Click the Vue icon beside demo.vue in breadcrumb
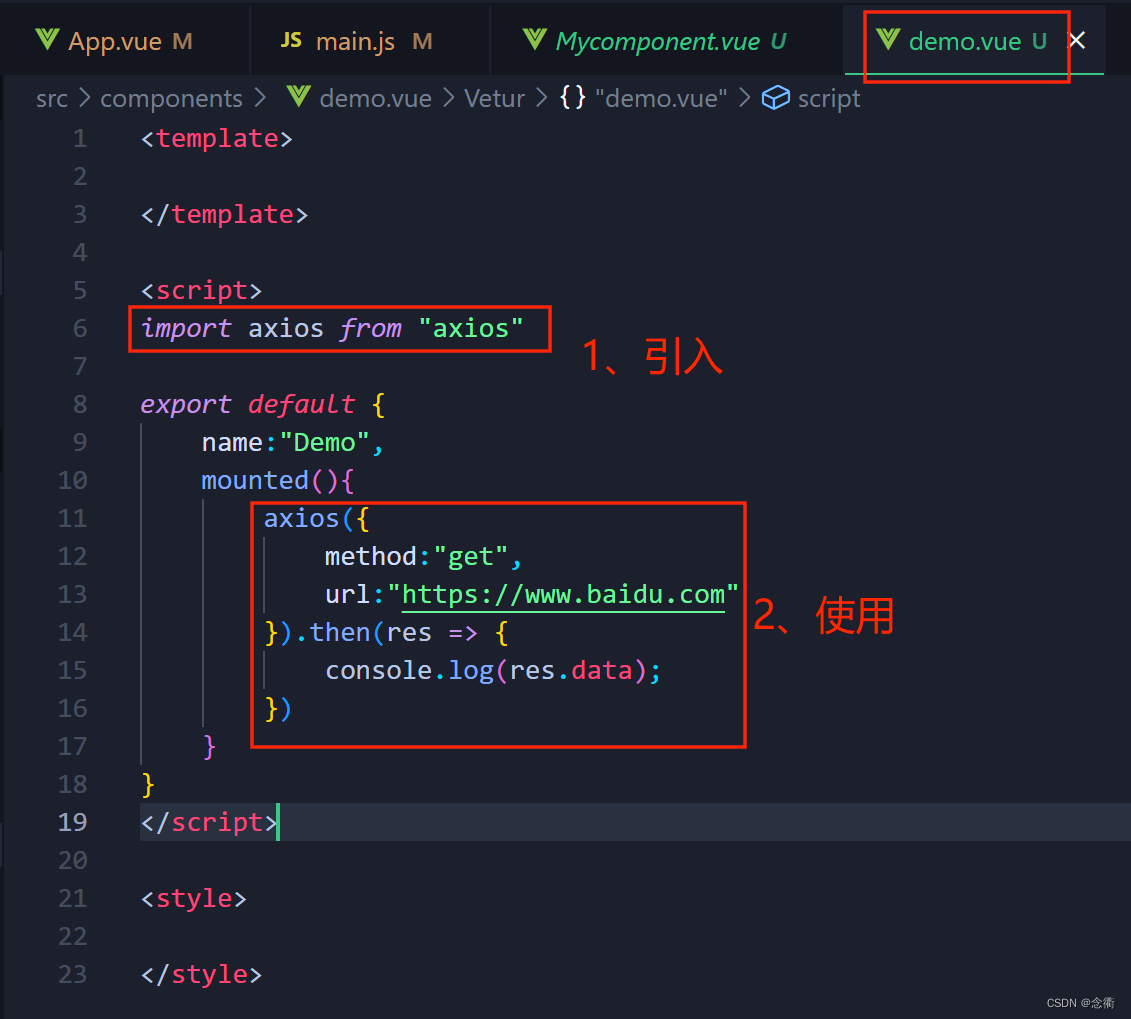The width and height of the screenshot is (1131, 1019). coord(297,97)
